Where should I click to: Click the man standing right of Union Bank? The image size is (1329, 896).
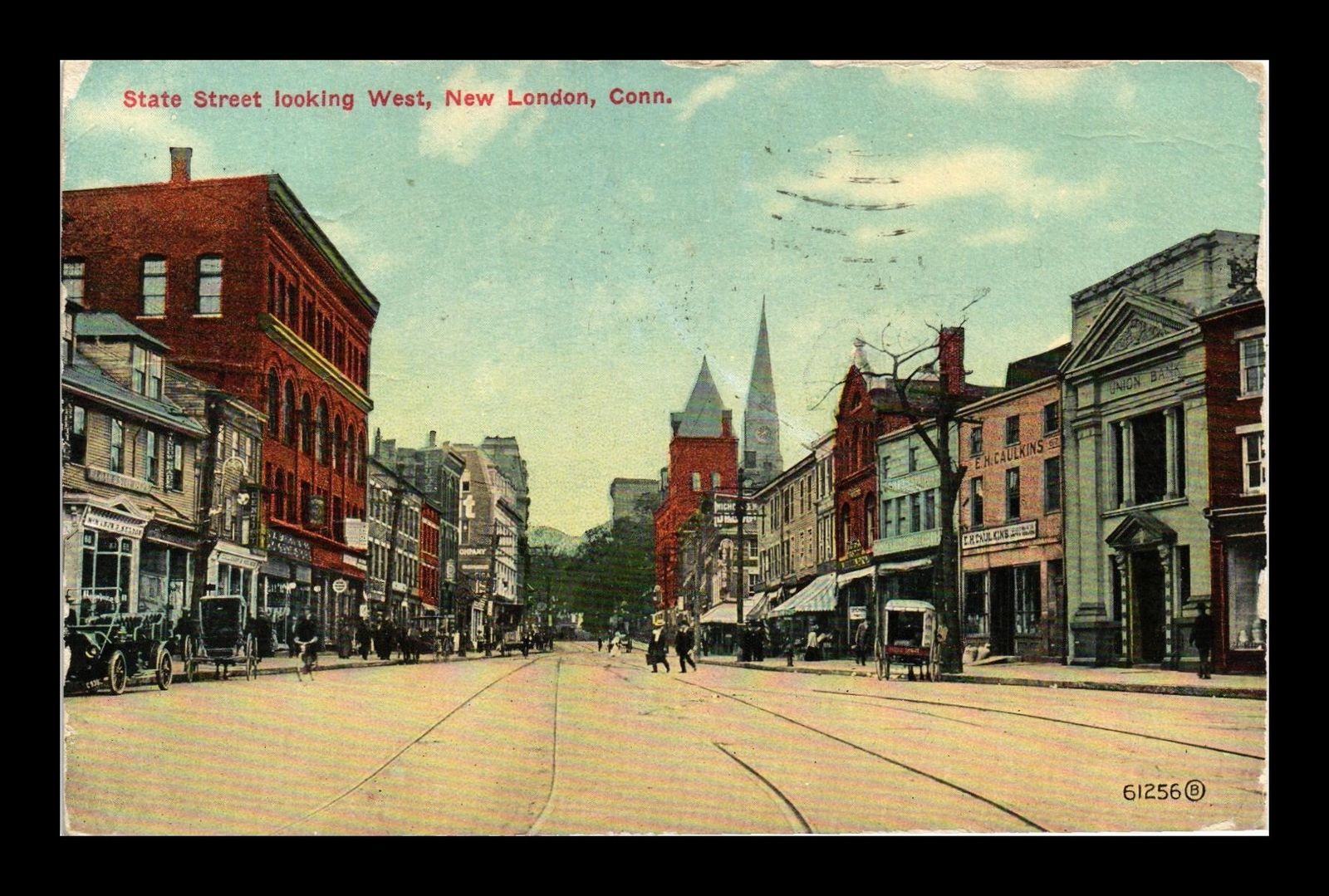pos(1202,639)
